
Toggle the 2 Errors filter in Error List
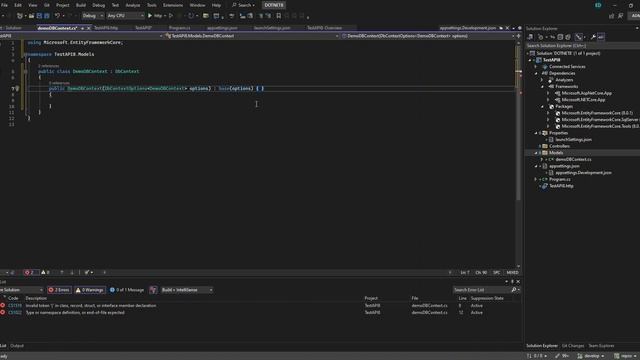pos(59,290)
